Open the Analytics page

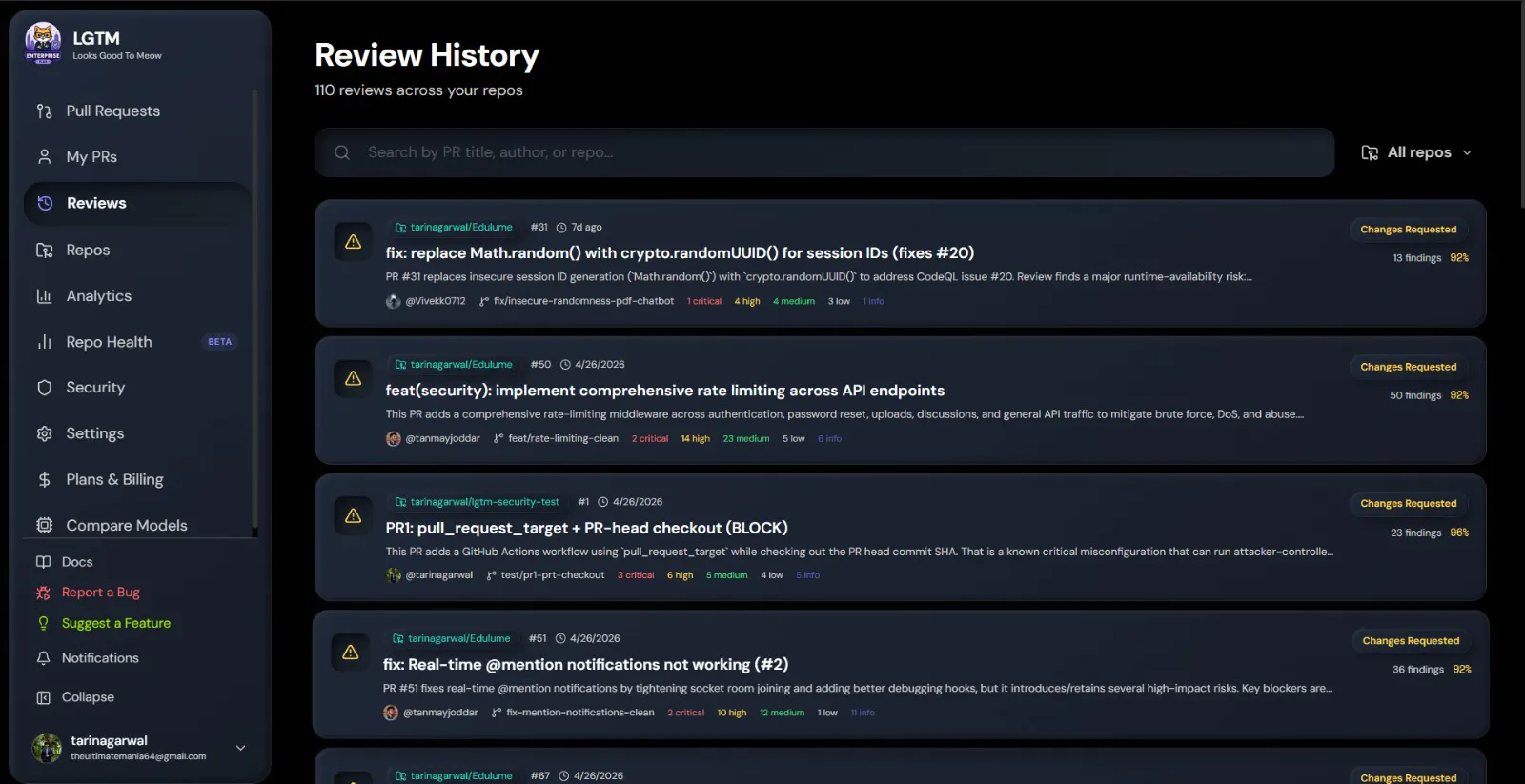137,295
